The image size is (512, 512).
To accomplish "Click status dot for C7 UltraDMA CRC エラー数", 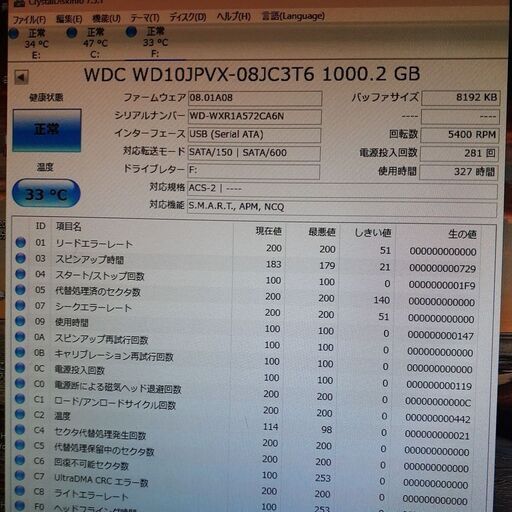I will 20,476.
